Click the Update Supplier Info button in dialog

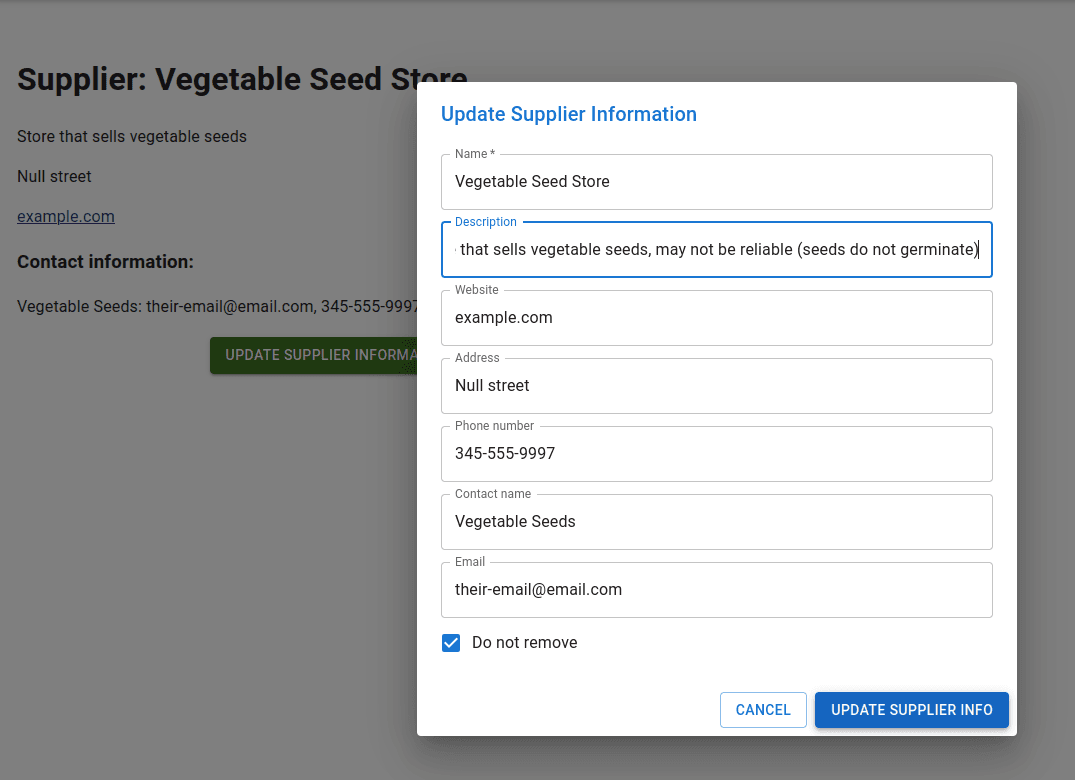click(x=911, y=710)
